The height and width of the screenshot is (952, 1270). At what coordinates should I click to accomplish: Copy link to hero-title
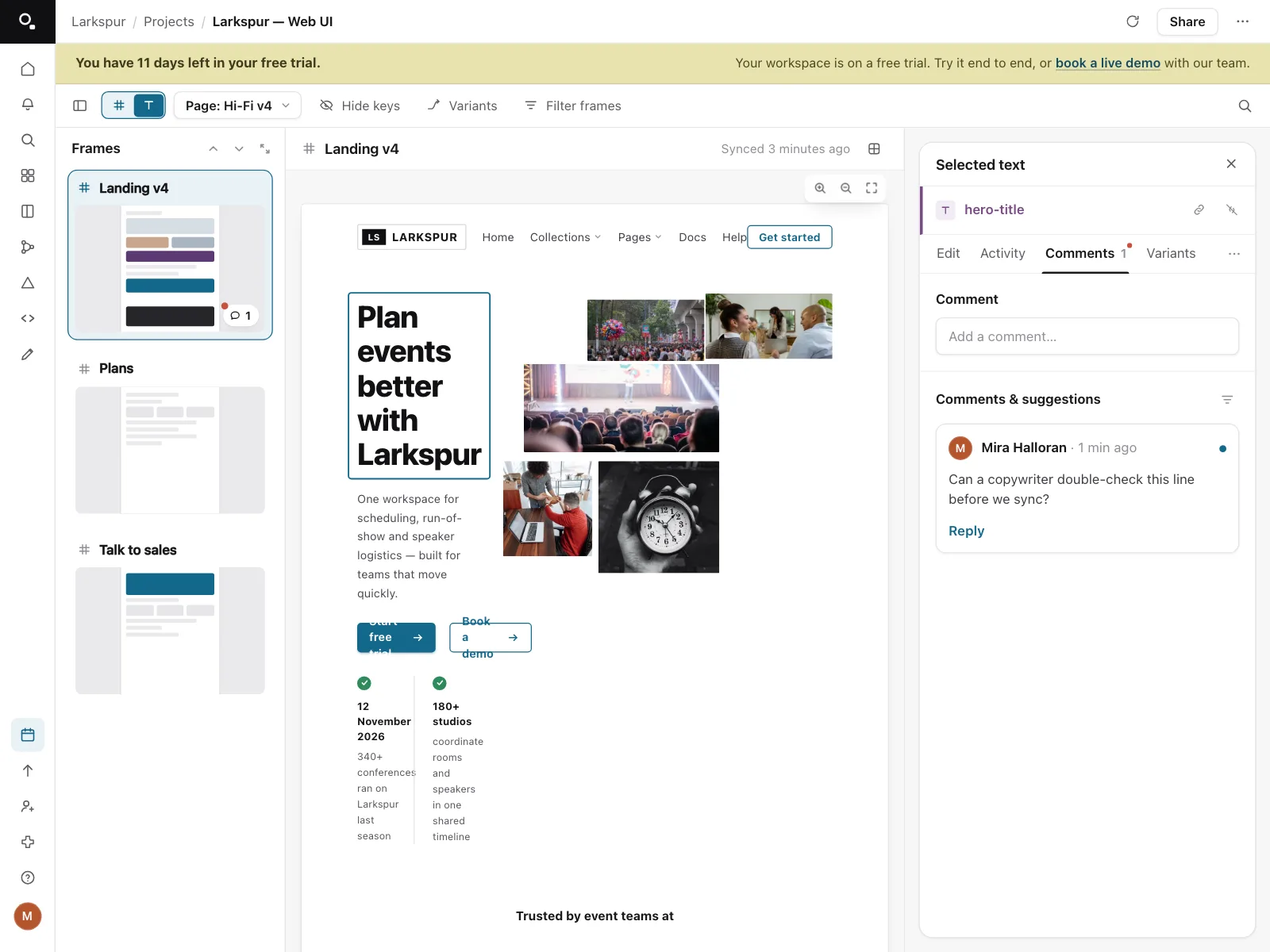pos(1199,209)
